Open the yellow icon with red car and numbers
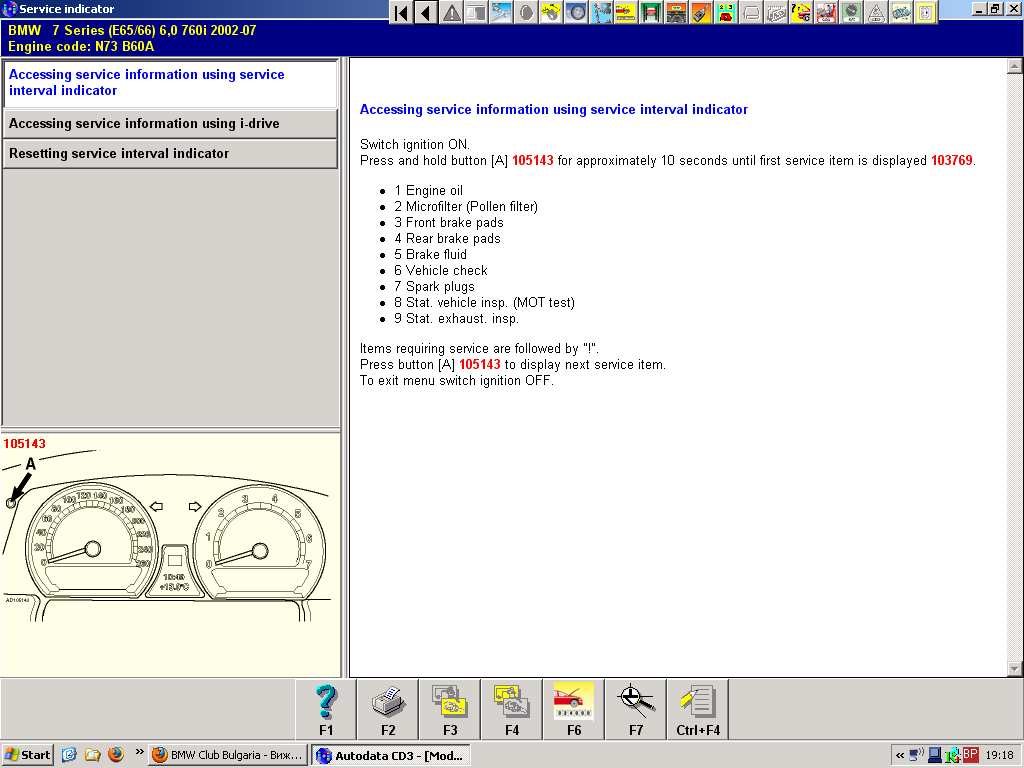The height and width of the screenshot is (768, 1024). click(x=726, y=12)
